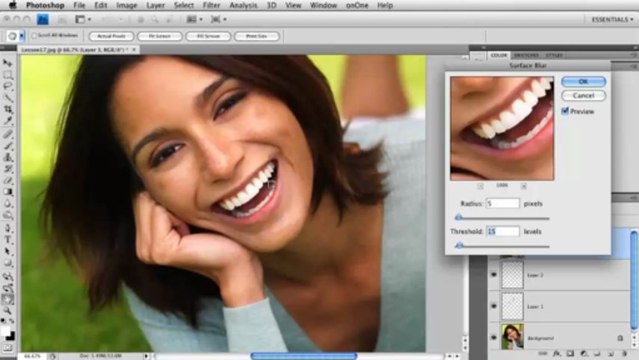Click Cancel in Surface Blur dialog

pos(584,96)
